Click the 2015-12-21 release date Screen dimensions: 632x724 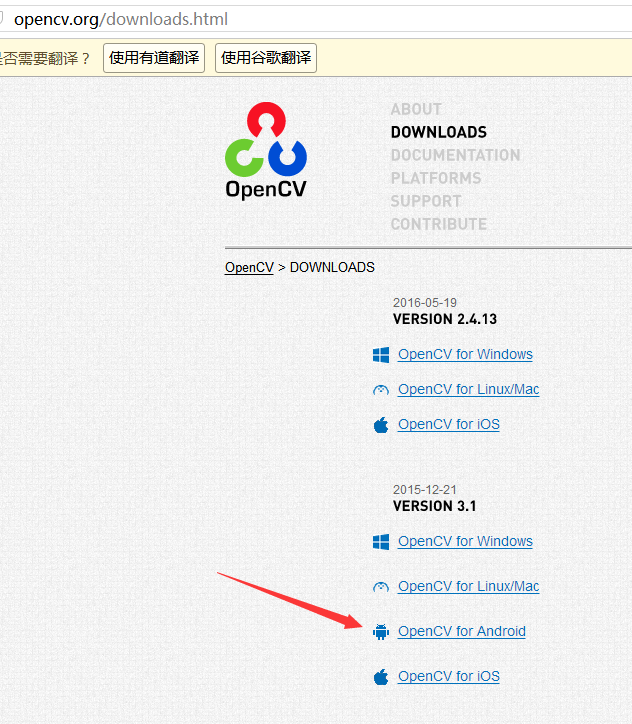click(x=425, y=490)
